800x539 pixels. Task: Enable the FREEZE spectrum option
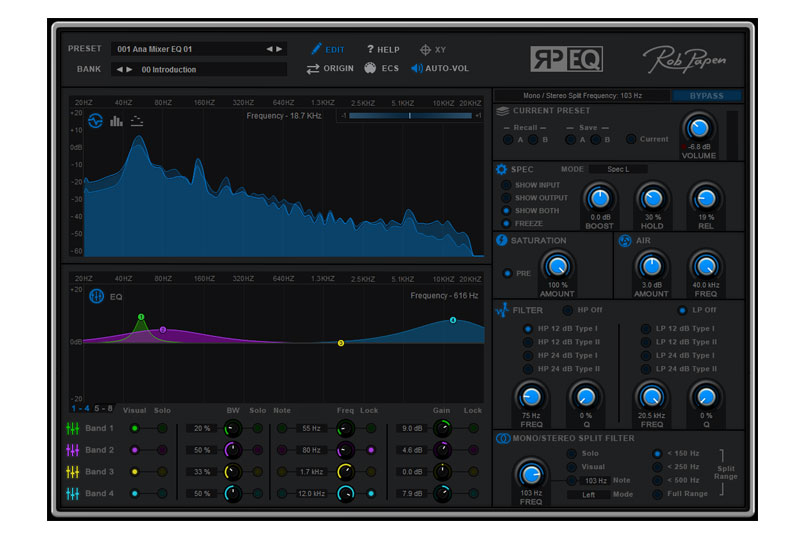coord(506,223)
